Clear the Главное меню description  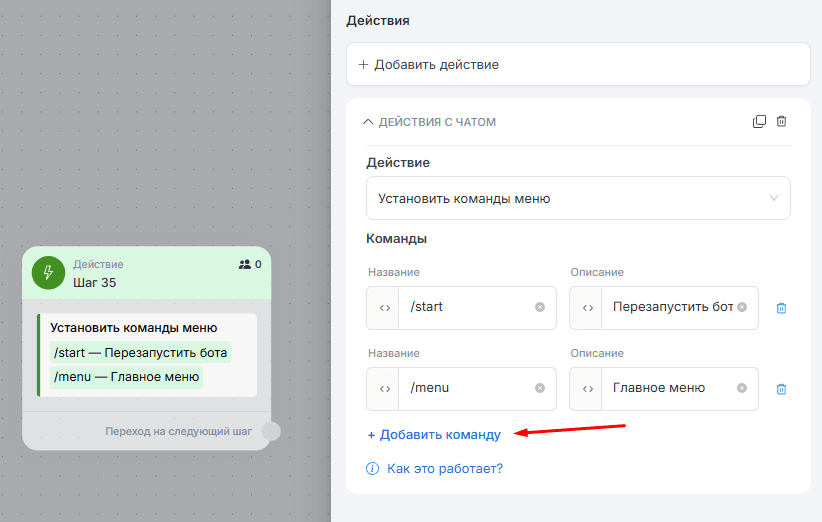(x=742, y=388)
